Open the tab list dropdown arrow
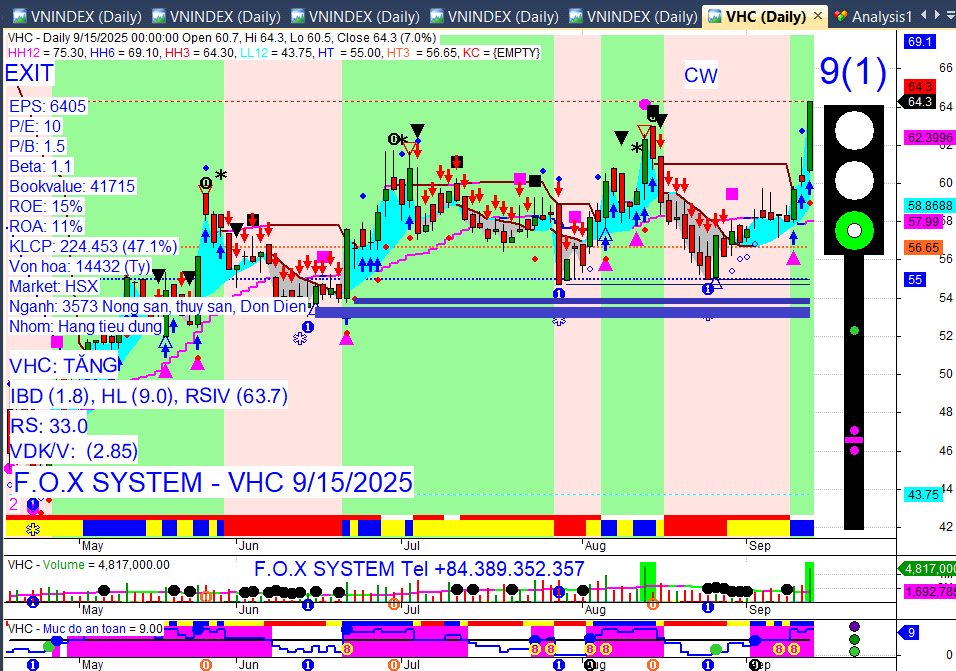This screenshot has width=956, height=671. point(950,15)
